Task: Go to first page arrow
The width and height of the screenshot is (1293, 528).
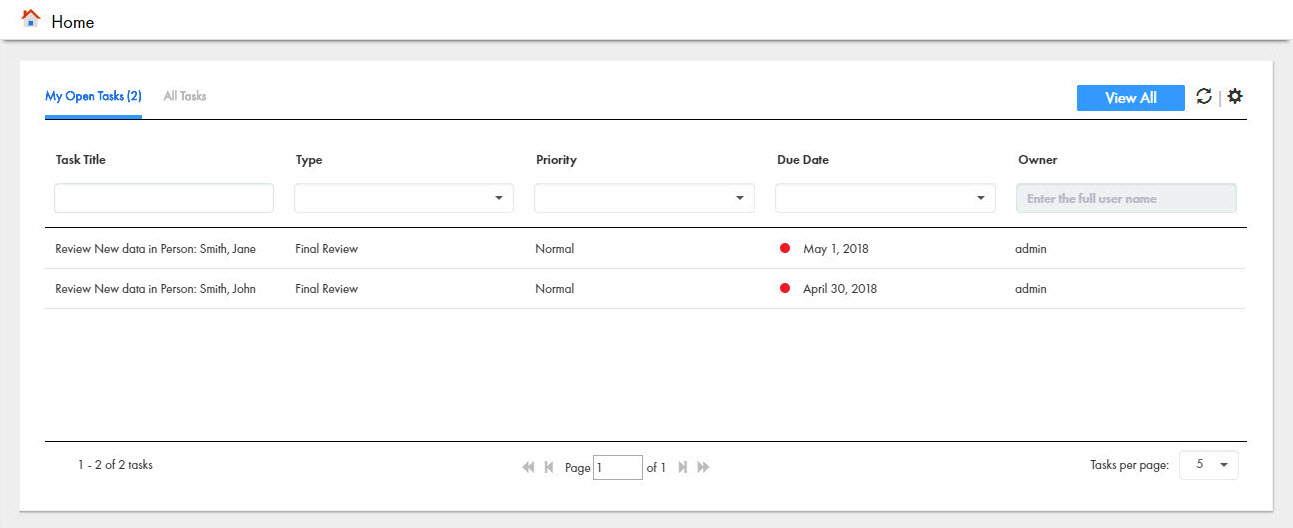Action: (528, 467)
